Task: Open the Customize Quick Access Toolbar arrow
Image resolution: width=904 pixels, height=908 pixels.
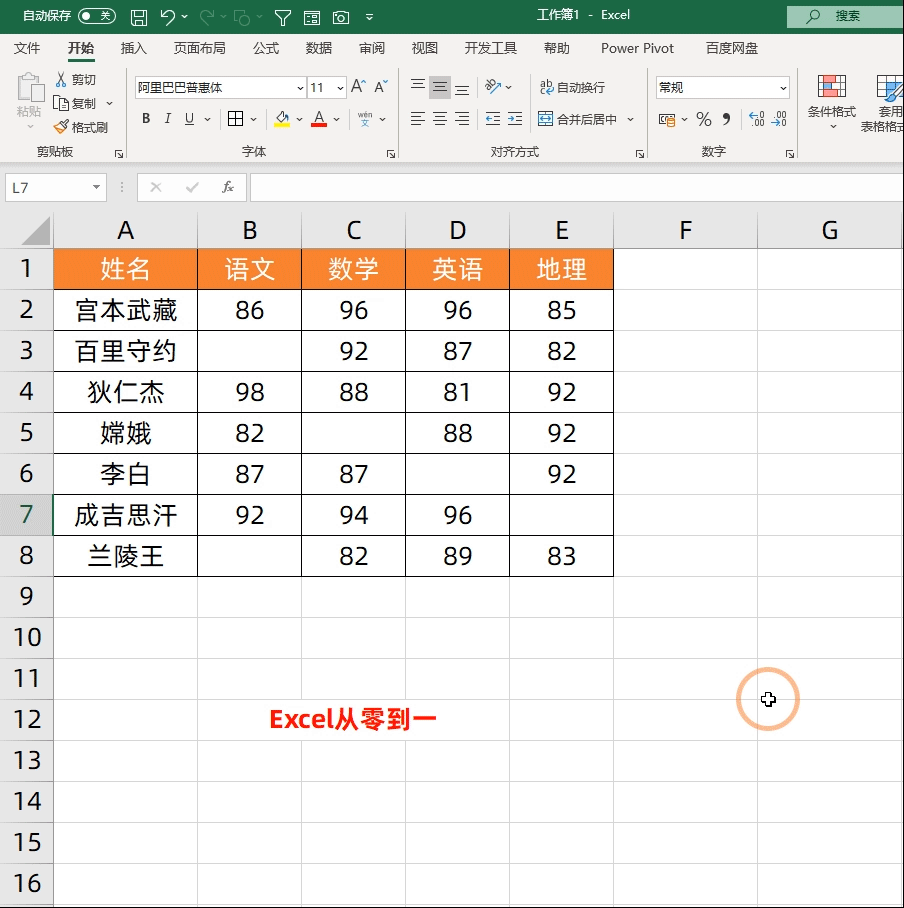Action: tap(369, 17)
